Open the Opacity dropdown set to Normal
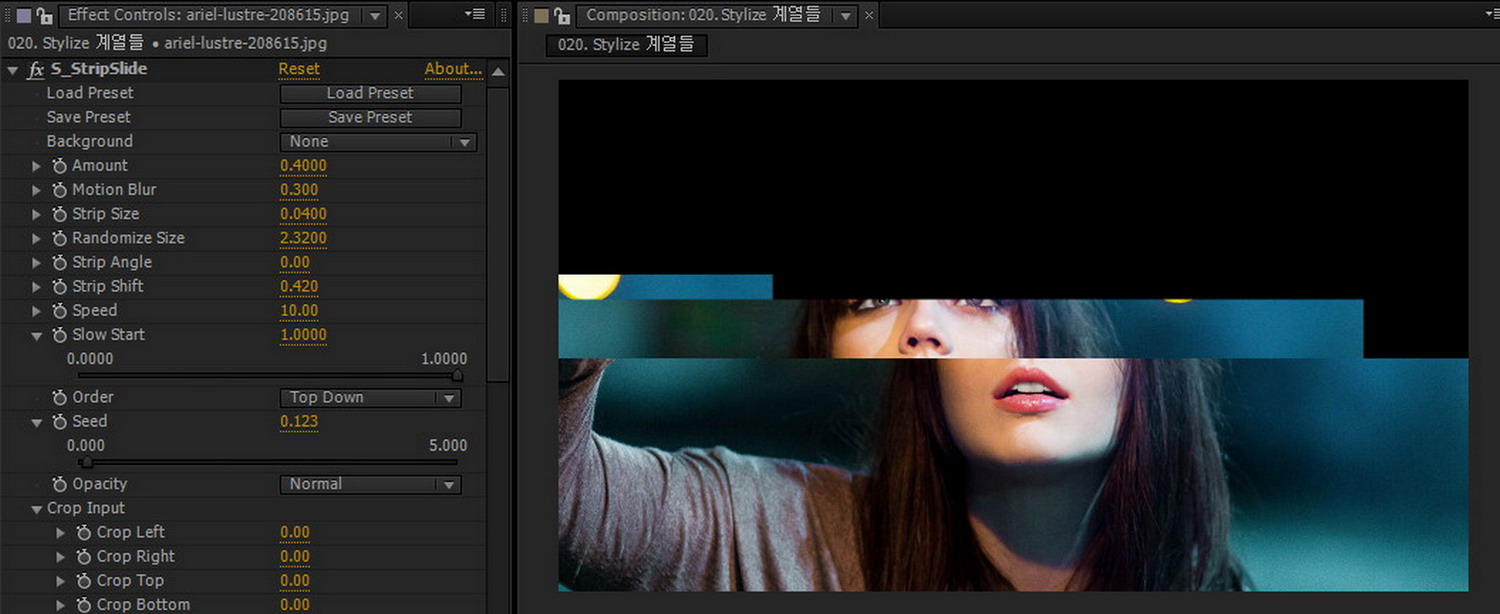The width and height of the screenshot is (1500, 614). pyautogui.click(x=370, y=484)
